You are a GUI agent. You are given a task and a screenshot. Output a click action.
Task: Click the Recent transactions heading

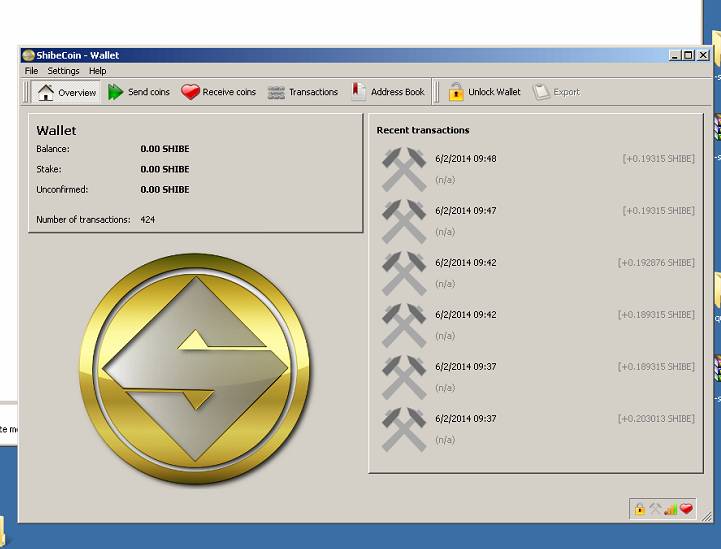[423, 130]
